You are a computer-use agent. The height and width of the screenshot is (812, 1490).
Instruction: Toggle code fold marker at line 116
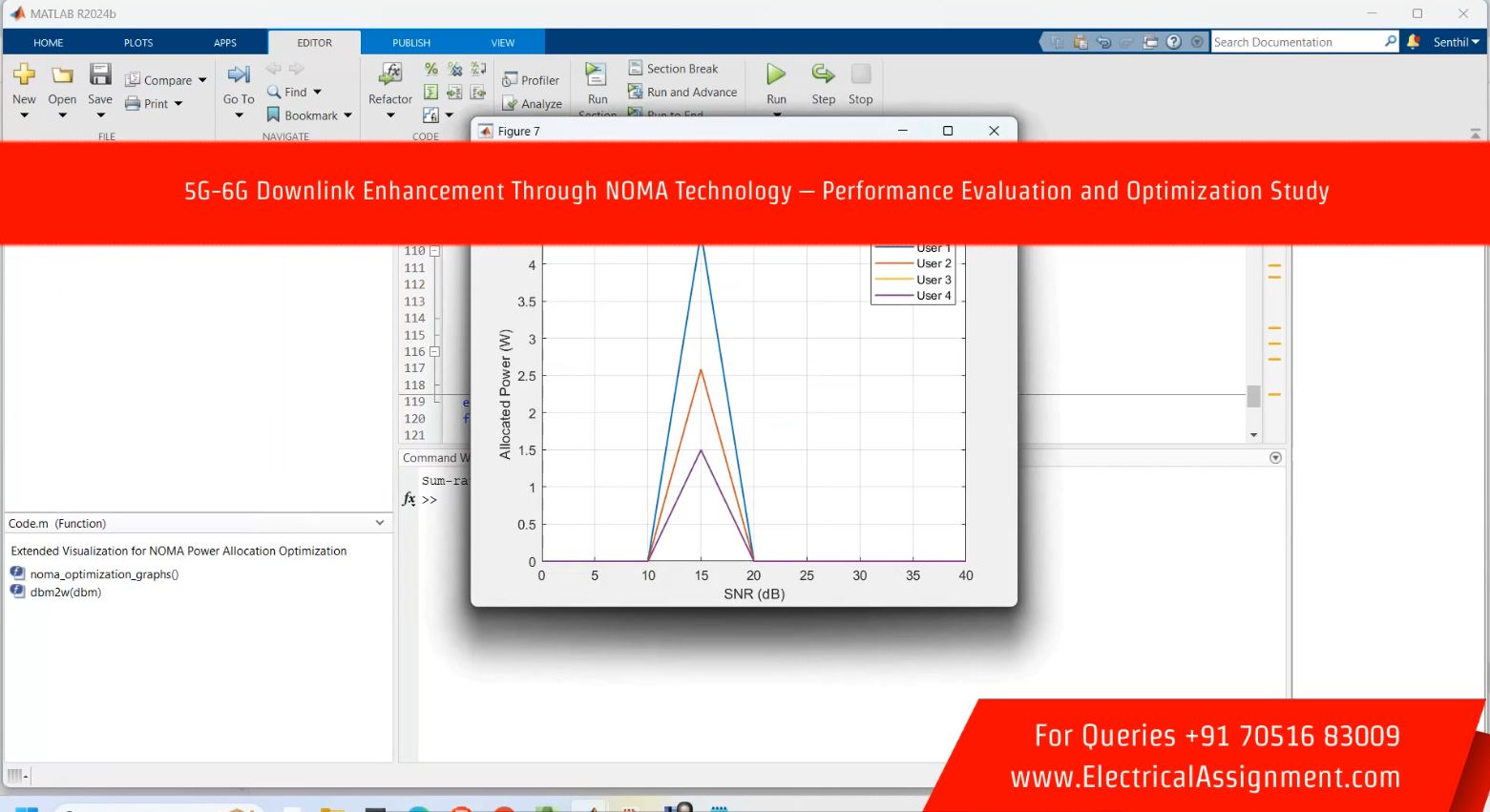(x=434, y=352)
